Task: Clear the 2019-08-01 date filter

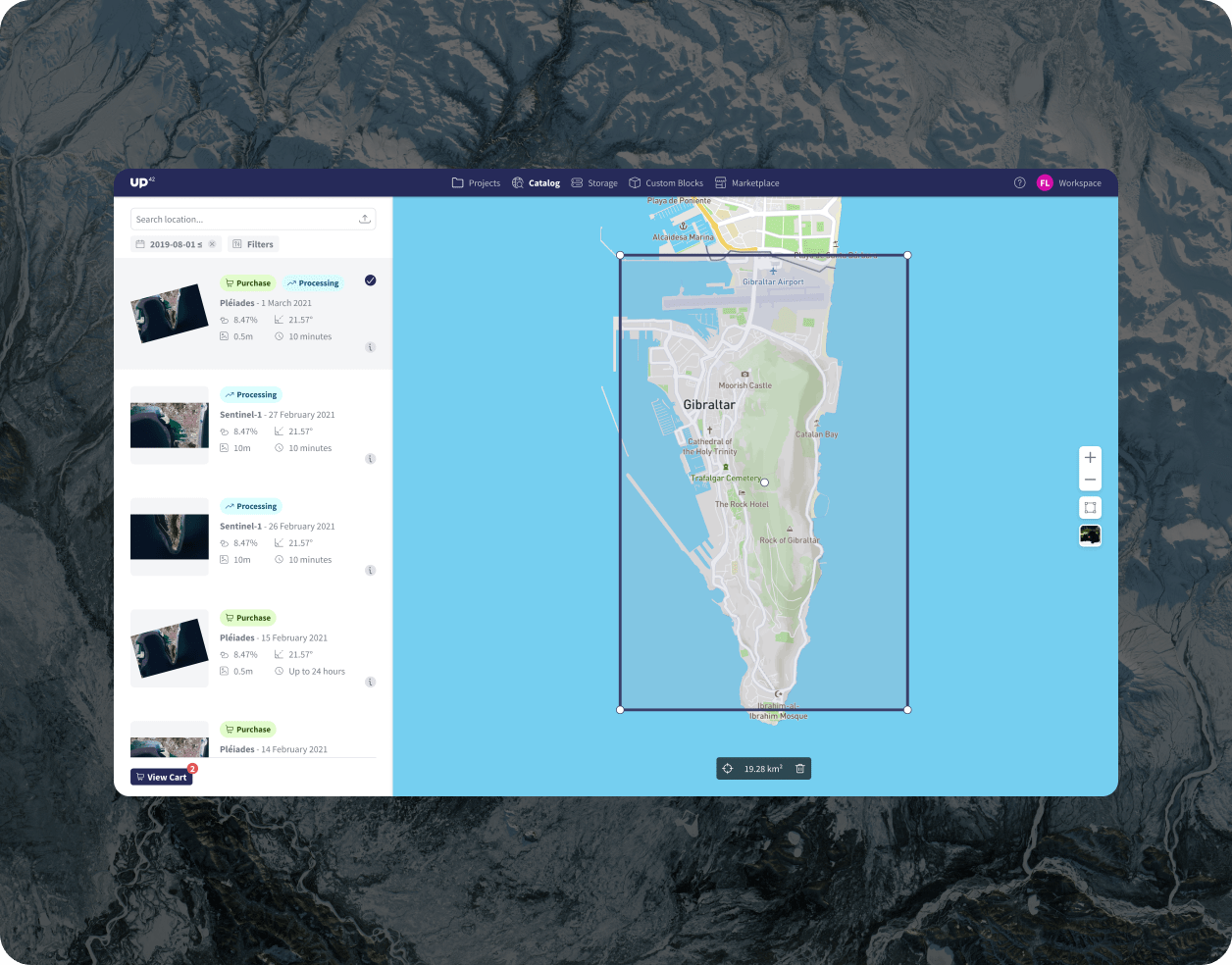Action: [213, 243]
